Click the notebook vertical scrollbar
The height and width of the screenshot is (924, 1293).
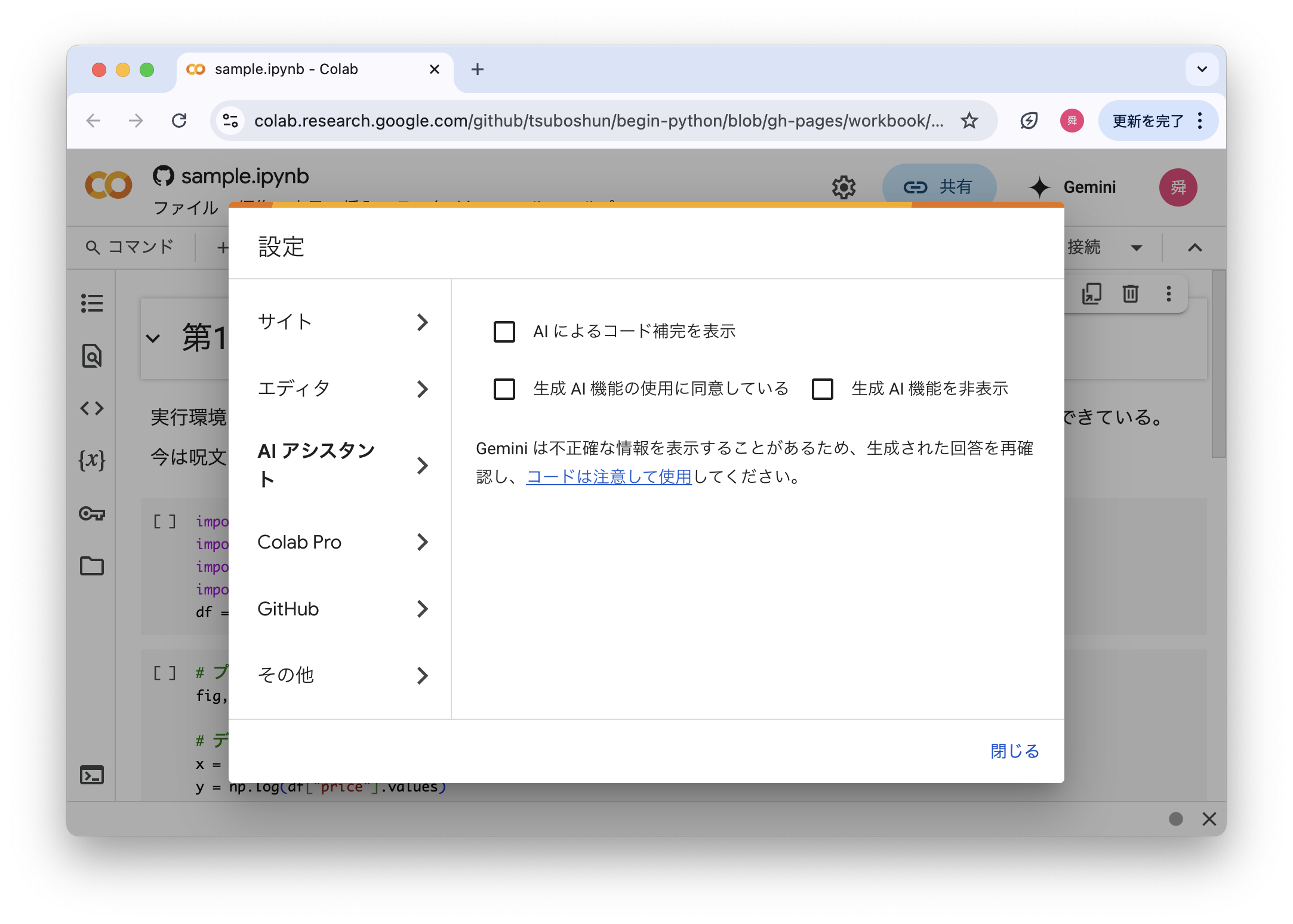click(1218, 364)
